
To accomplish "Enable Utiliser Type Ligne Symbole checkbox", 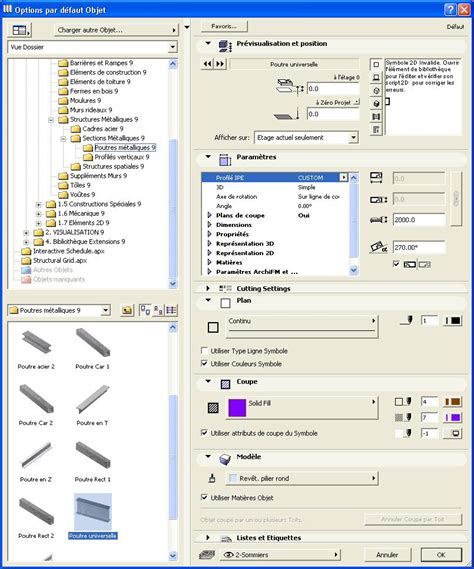I will point(204,351).
